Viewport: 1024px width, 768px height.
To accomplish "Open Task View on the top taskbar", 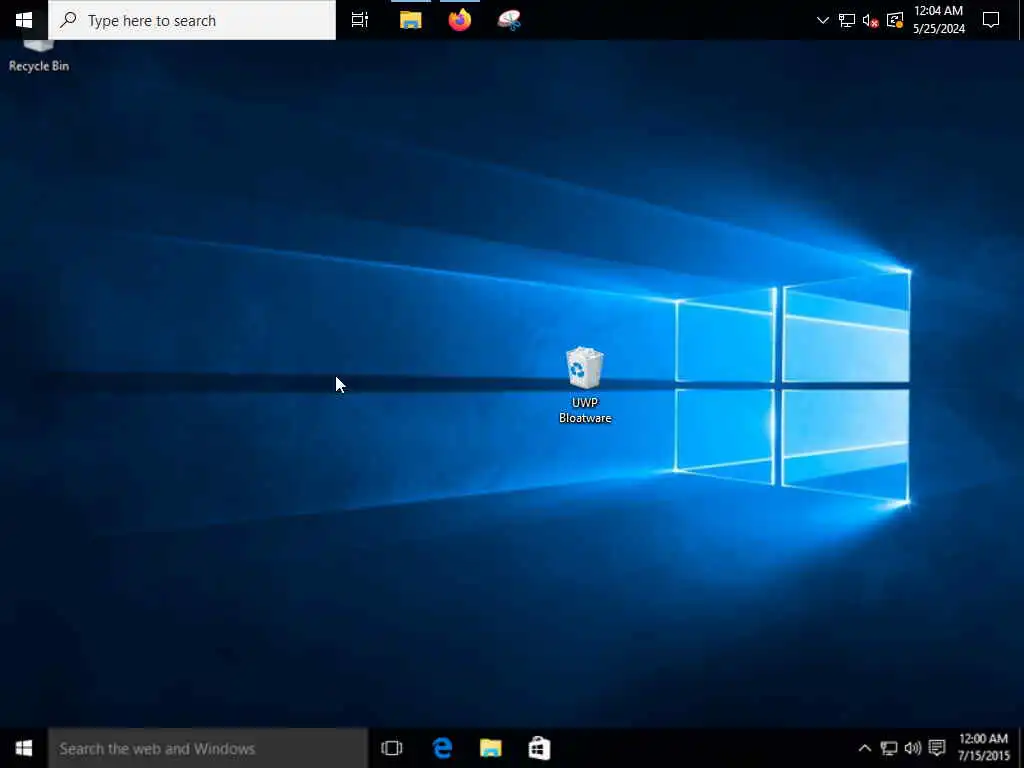I will [x=360, y=20].
